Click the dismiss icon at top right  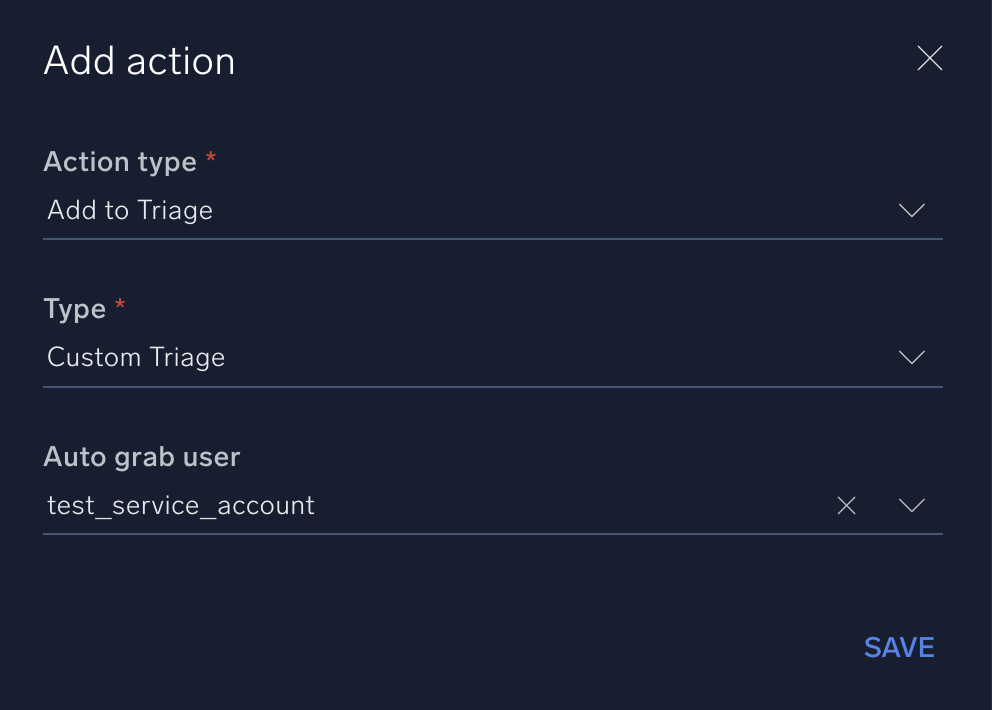pos(929,58)
